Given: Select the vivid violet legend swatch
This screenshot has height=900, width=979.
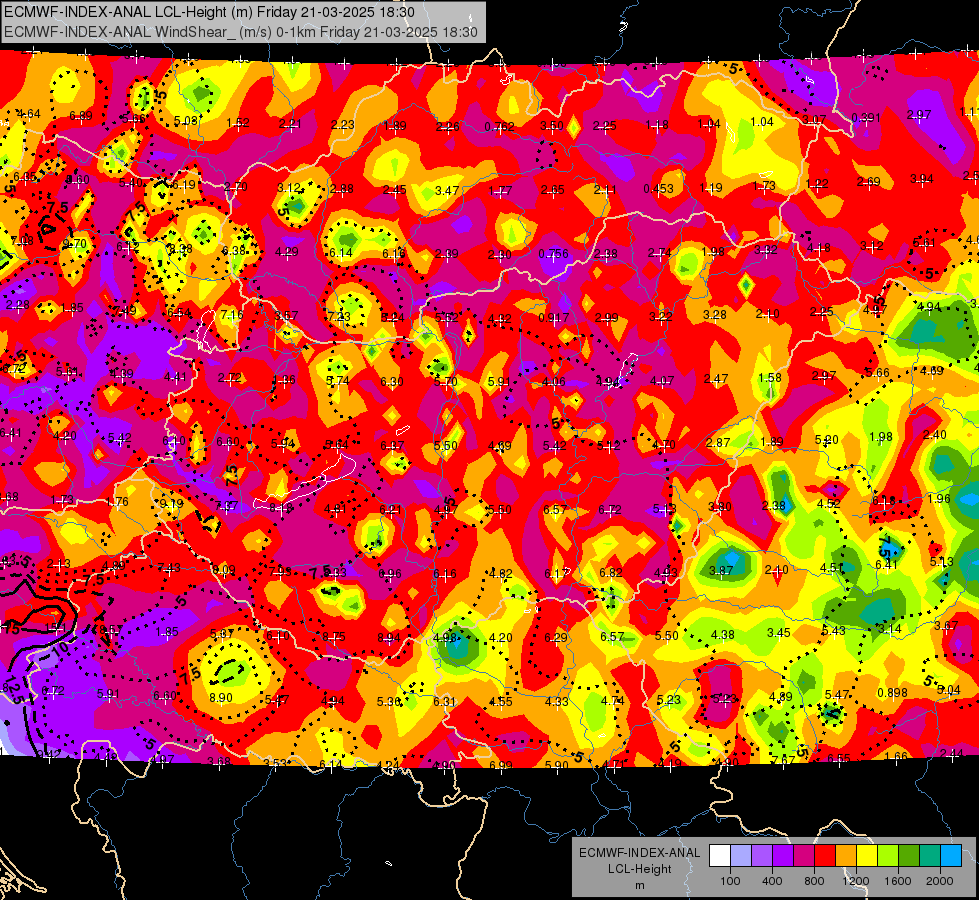Looking at the screenshot, I should coord(783,856).
